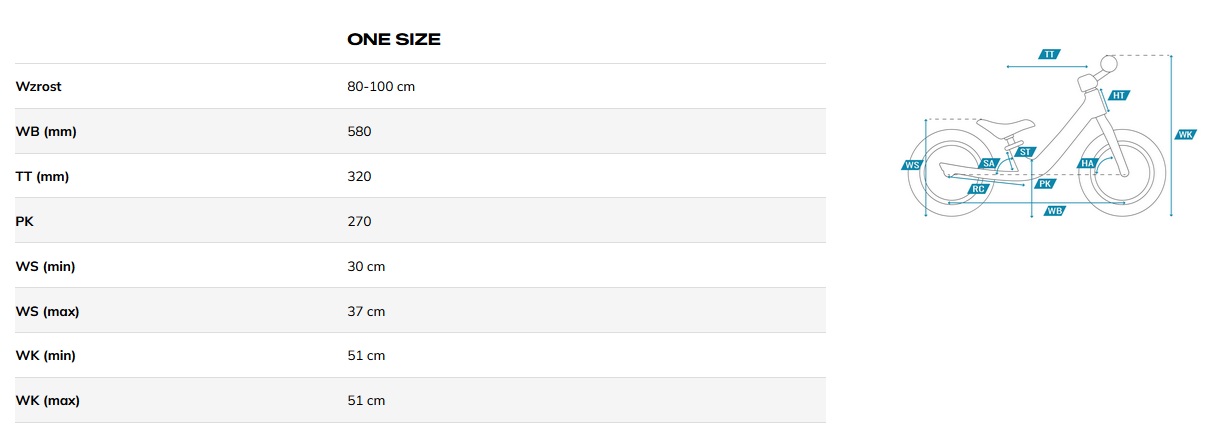Click the HA angle marker on diagram
The width and height of the screenshot is (1207, 433).
tap(1088, 163)
